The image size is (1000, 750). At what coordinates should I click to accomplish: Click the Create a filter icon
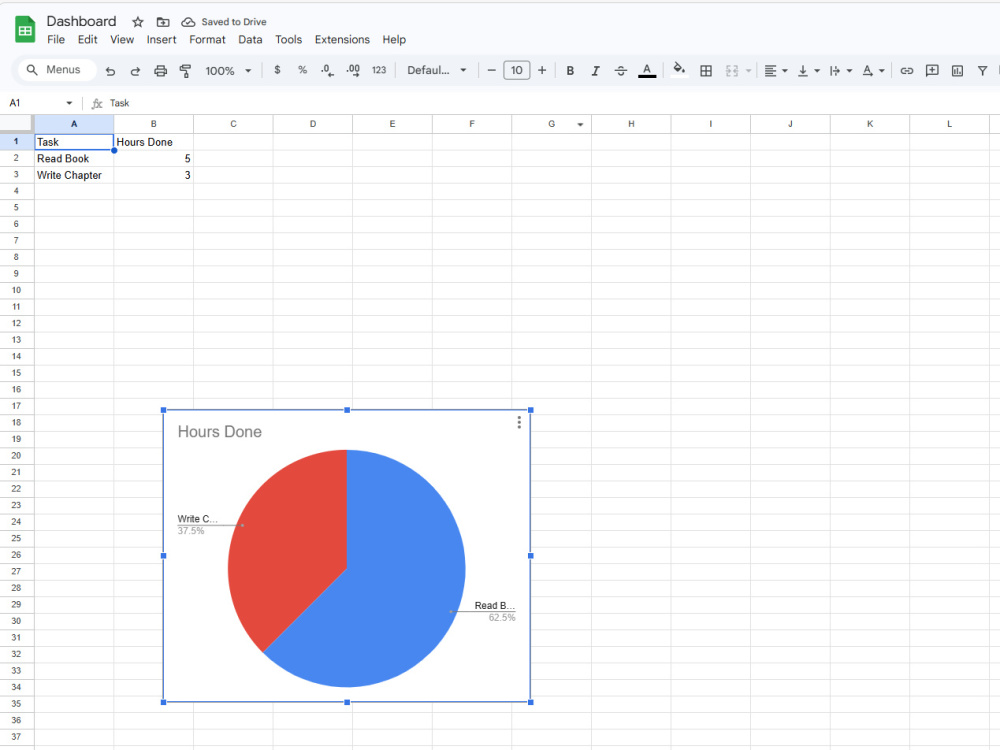coord(982,71)
